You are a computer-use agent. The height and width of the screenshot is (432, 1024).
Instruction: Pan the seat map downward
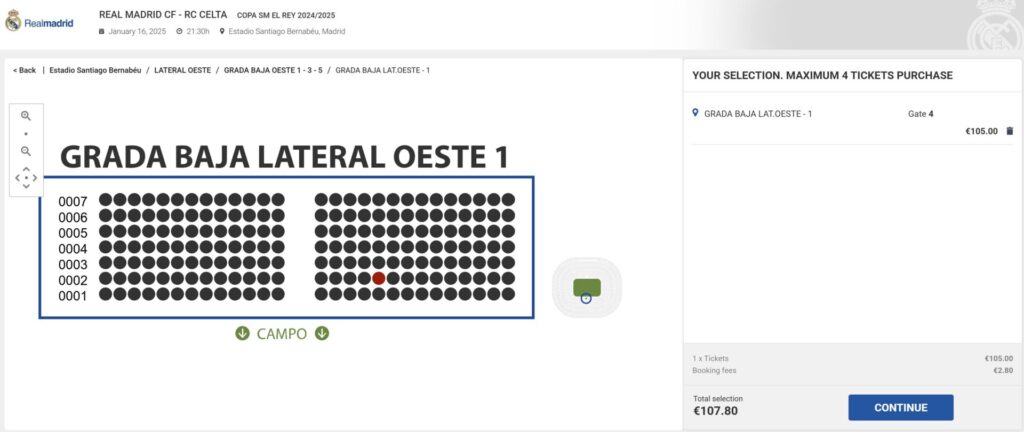click(x=26, y=186)
